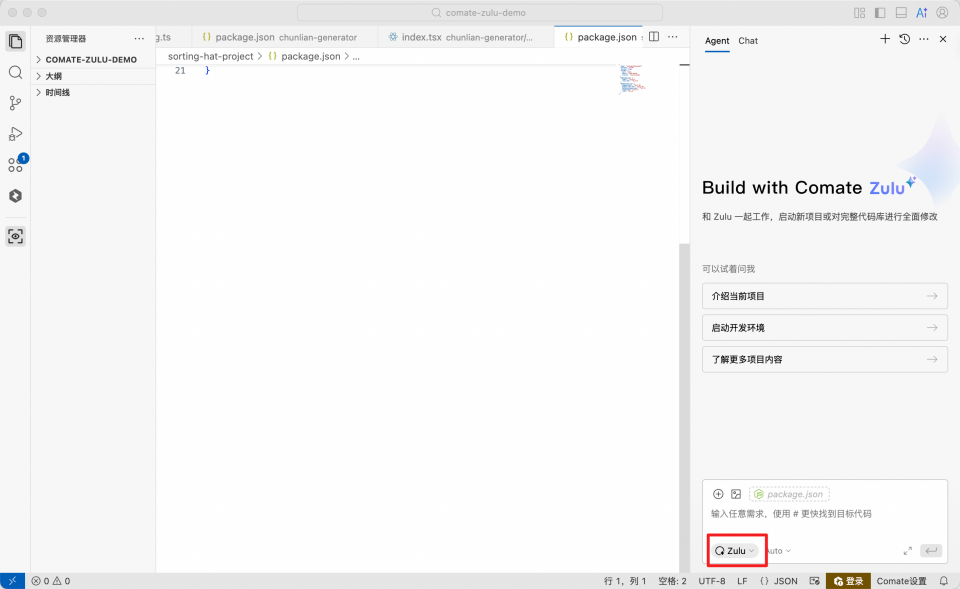
Task: Click 启动开发环境 suggestion
Action: [x=825, y=328]
